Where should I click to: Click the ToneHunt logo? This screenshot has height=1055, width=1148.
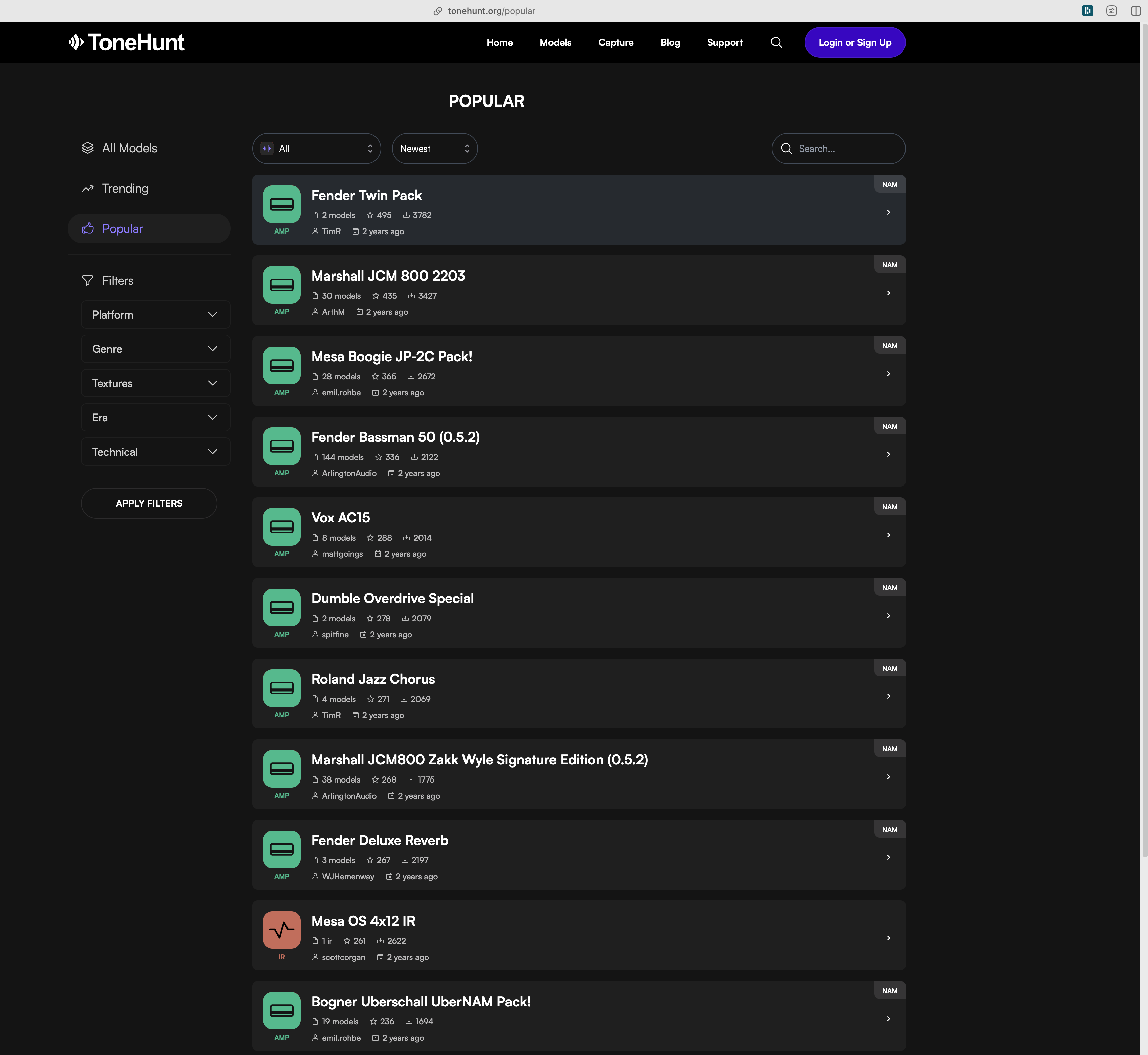coord(126,42)
